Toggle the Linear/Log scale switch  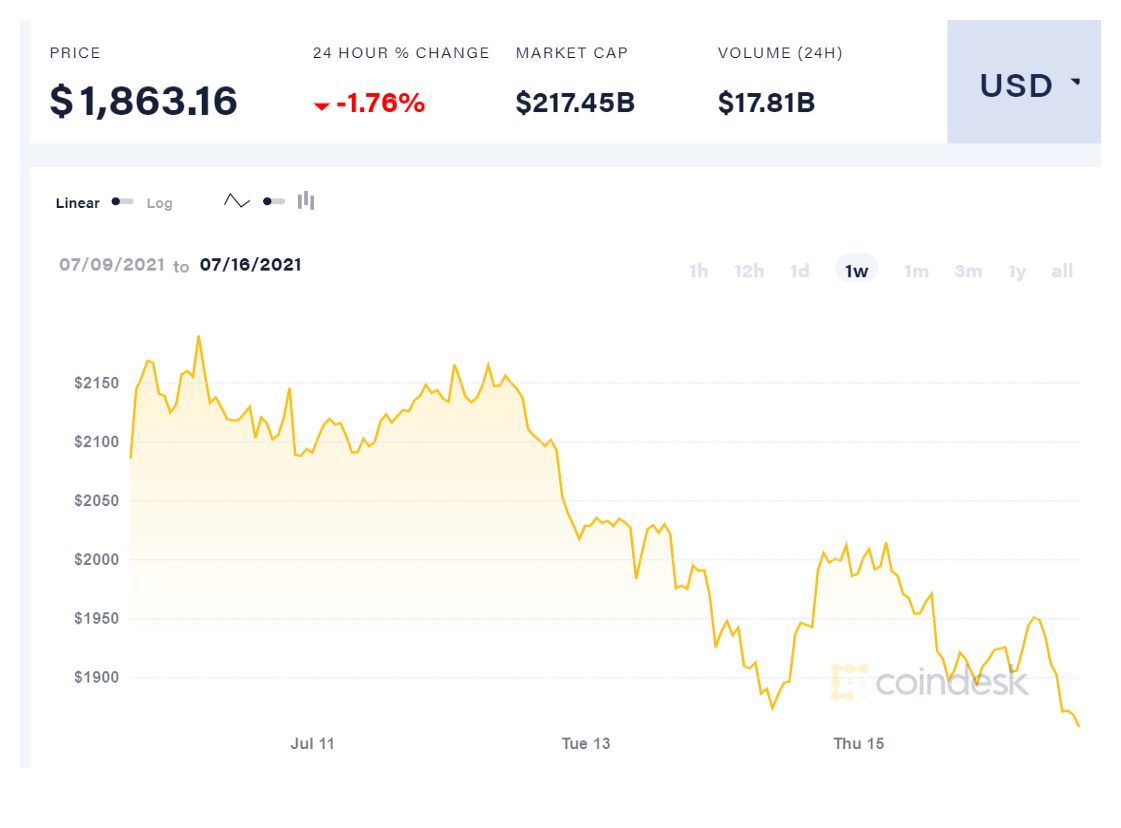tap(123, 202)
